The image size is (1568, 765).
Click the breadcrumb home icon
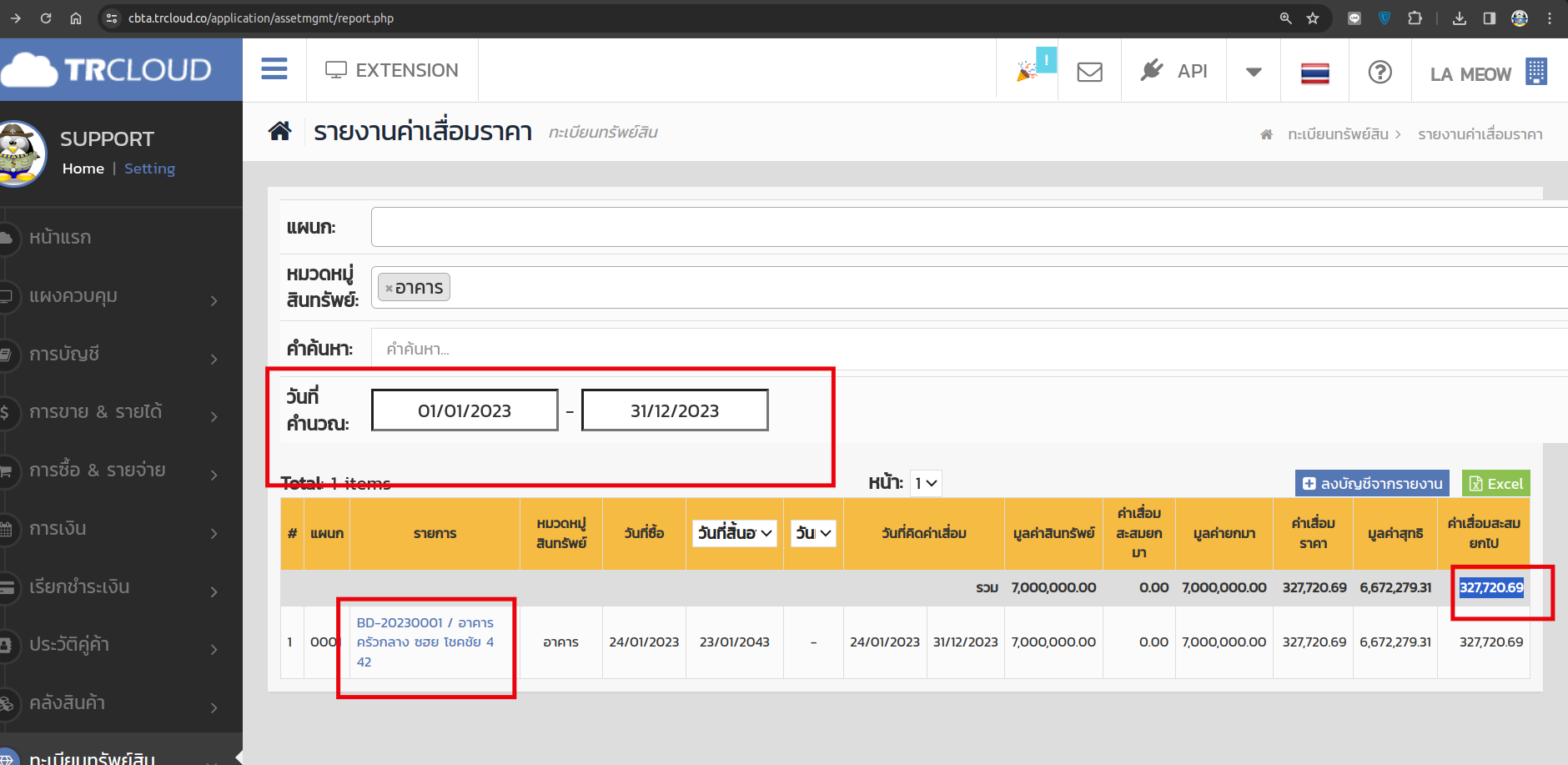(x=1266, y=134)
